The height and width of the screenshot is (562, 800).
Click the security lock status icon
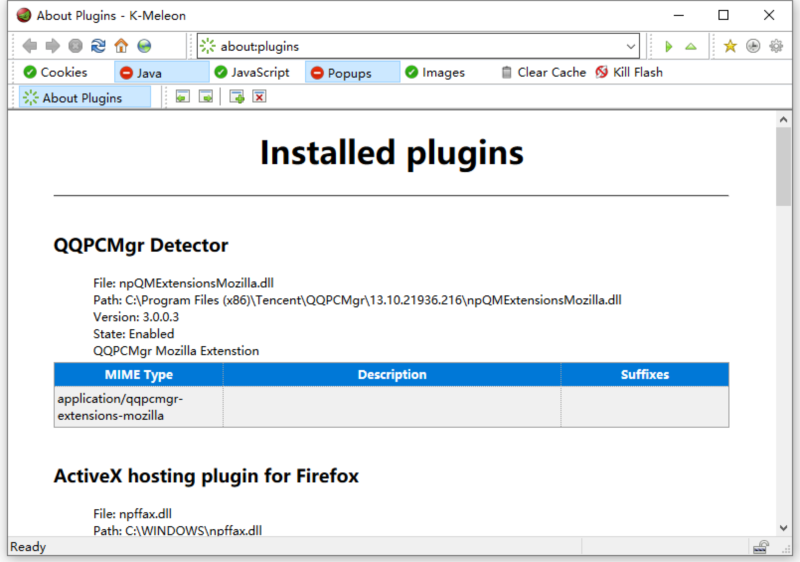pos(761,547)
